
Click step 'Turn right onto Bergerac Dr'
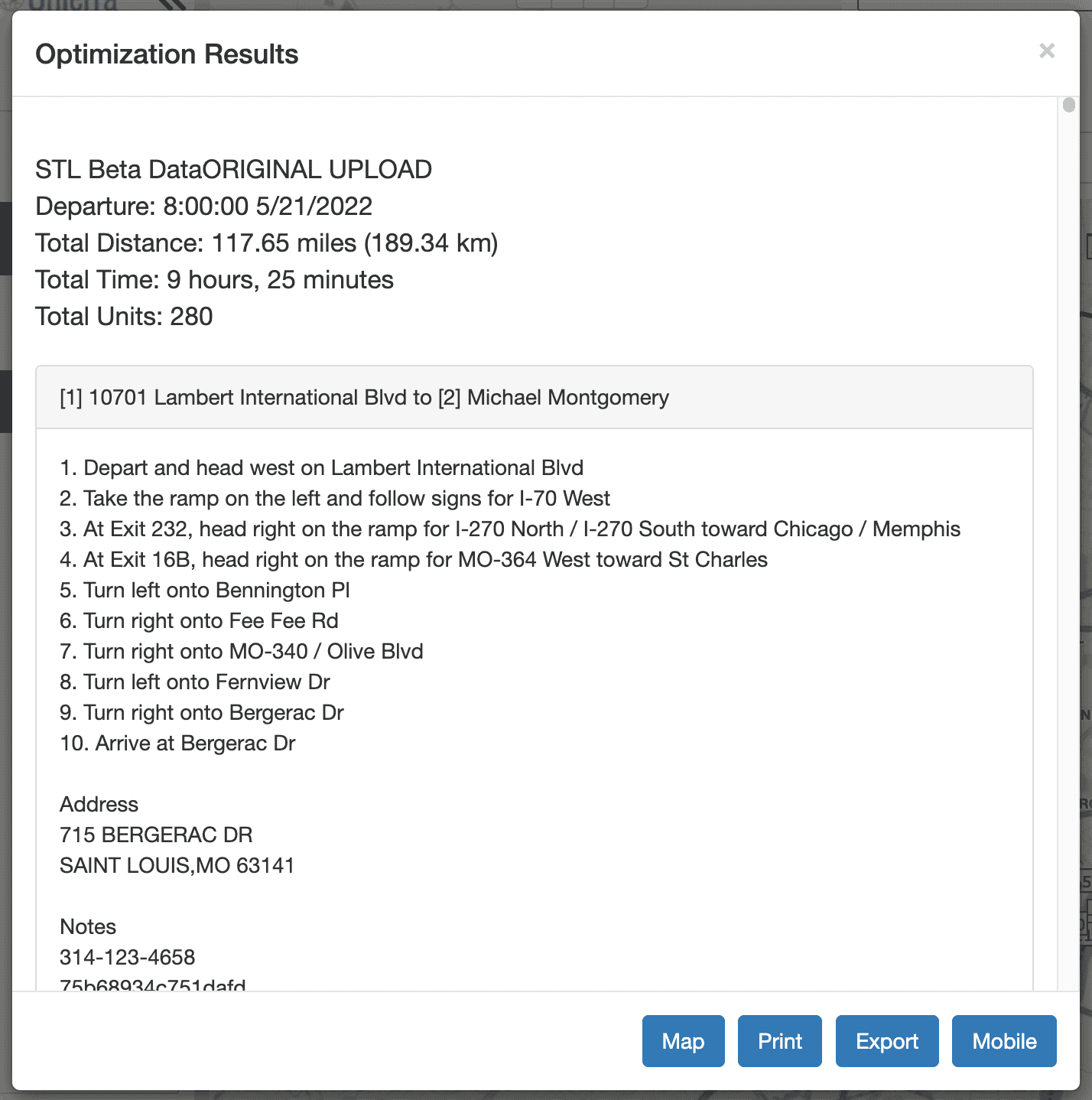(202, 712)
